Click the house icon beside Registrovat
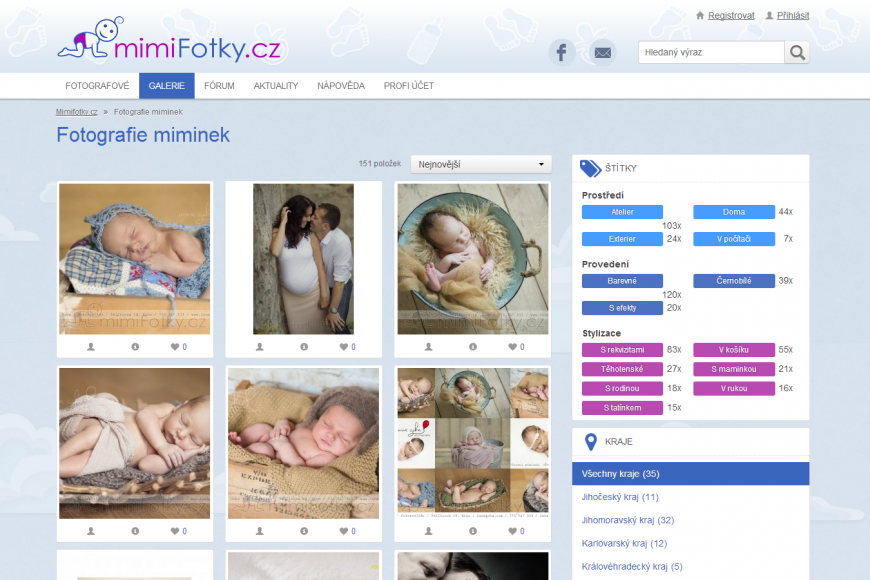Screen dimensions: 870x580 coord(700,16)
